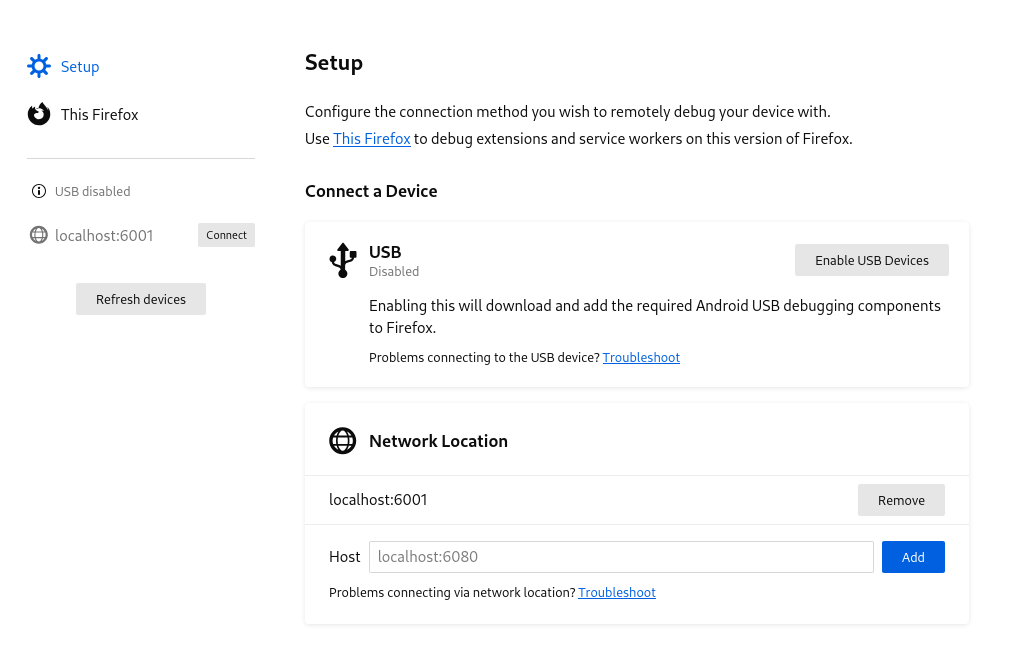Click localhost:6001 in Network Location list
The height and width of the screenshot is (663, 1016).
coord(378,500)
